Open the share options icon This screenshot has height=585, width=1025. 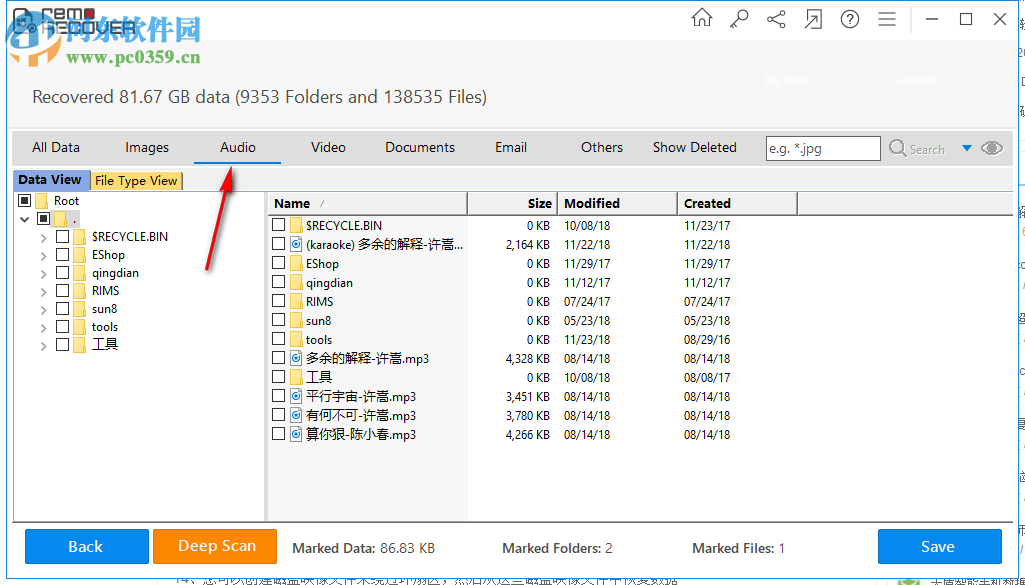tap(776, 17)
